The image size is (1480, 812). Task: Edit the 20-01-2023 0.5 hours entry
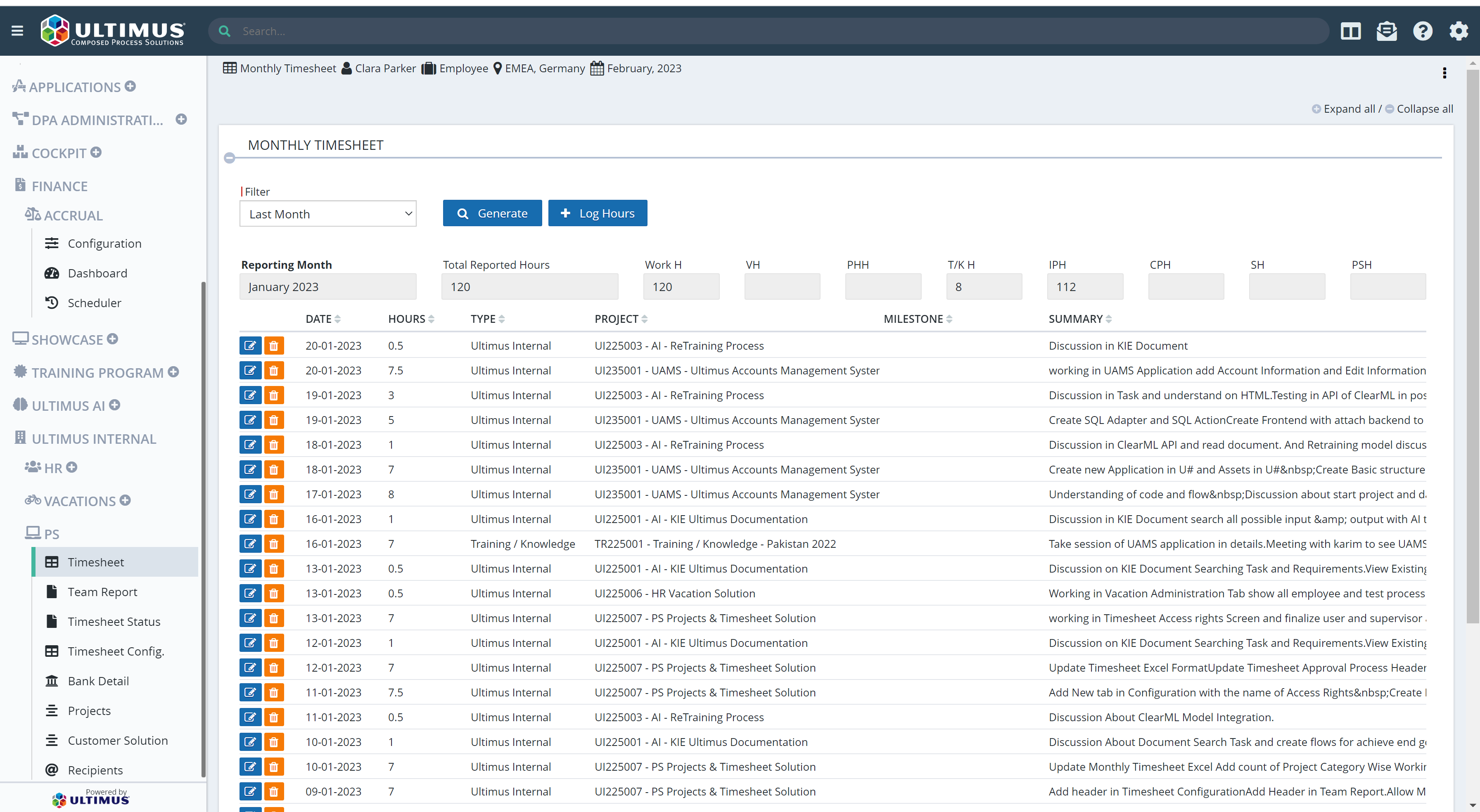(251, 346)
